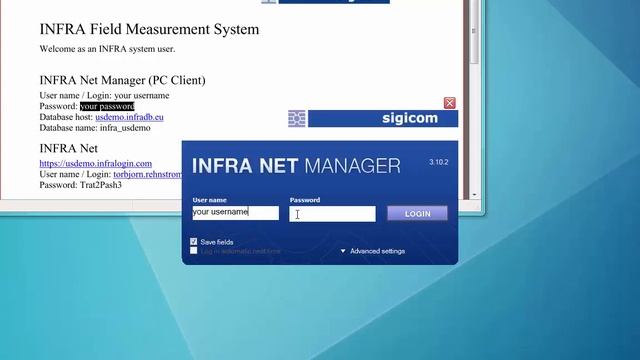The width and height of the screenshot is (640, 360).
Task: Click the 'Password: Trat2Pash3' text
Action: [x=80, y=185]
